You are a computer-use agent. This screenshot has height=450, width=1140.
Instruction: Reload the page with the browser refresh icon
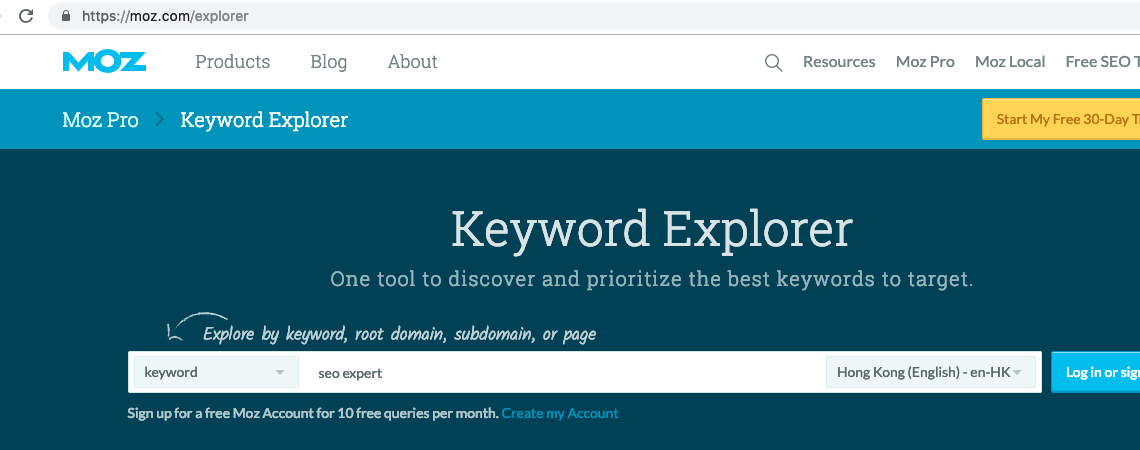click(x=26, y=15)
